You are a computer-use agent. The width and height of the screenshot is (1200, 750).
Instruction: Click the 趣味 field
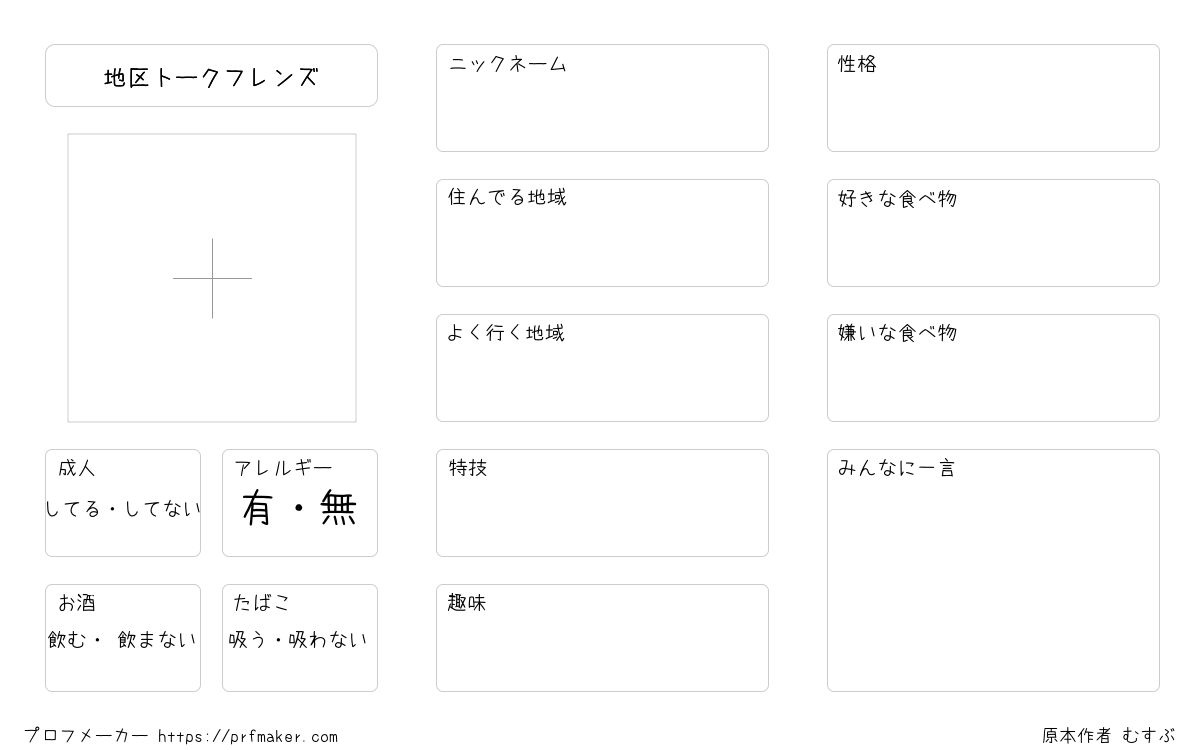[602, 638]
